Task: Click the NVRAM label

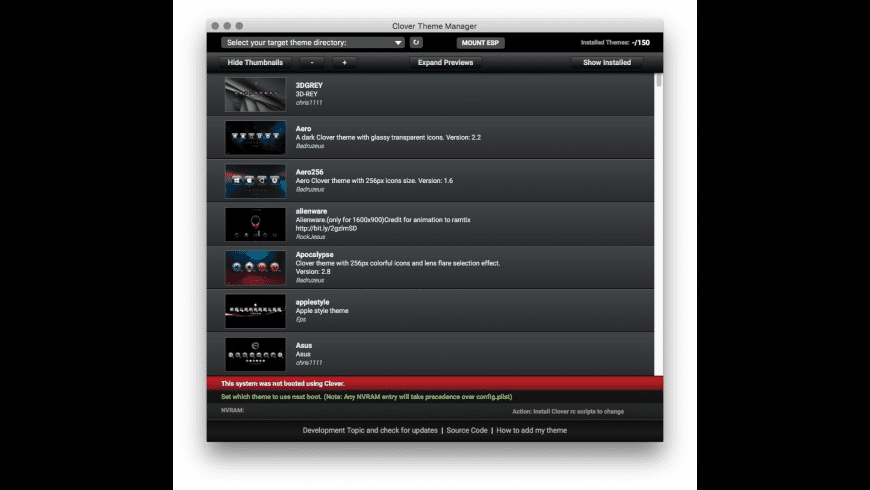Action: coord(232,411)
